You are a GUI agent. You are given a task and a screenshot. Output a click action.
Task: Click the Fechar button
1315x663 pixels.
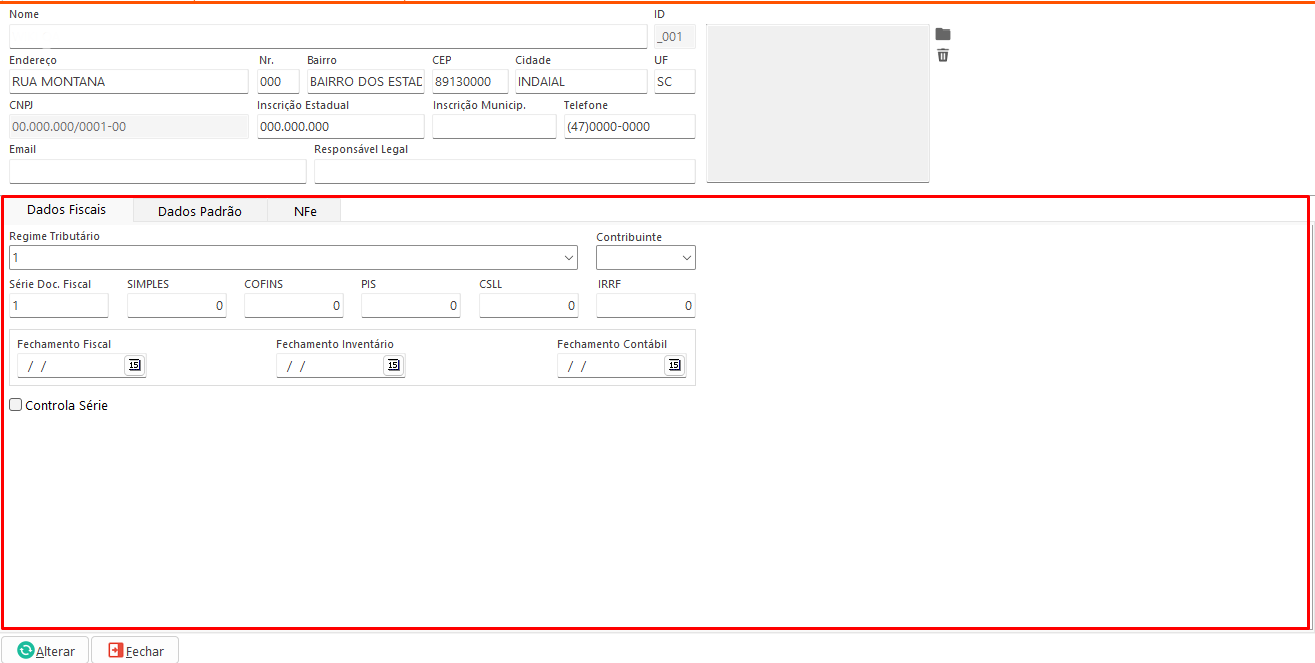[136, 651]
